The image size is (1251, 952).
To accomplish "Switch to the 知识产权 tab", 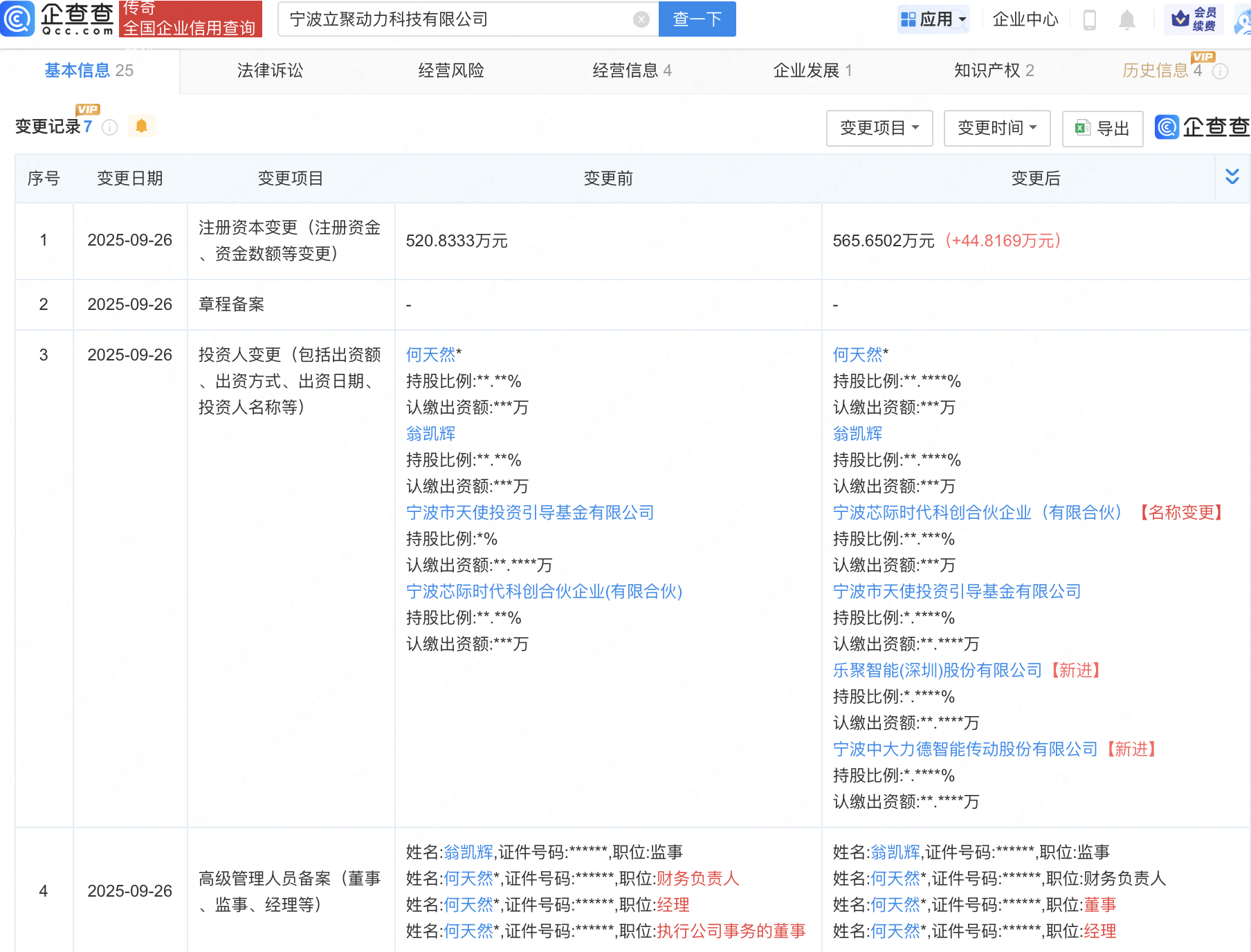I will coord(993,71).
